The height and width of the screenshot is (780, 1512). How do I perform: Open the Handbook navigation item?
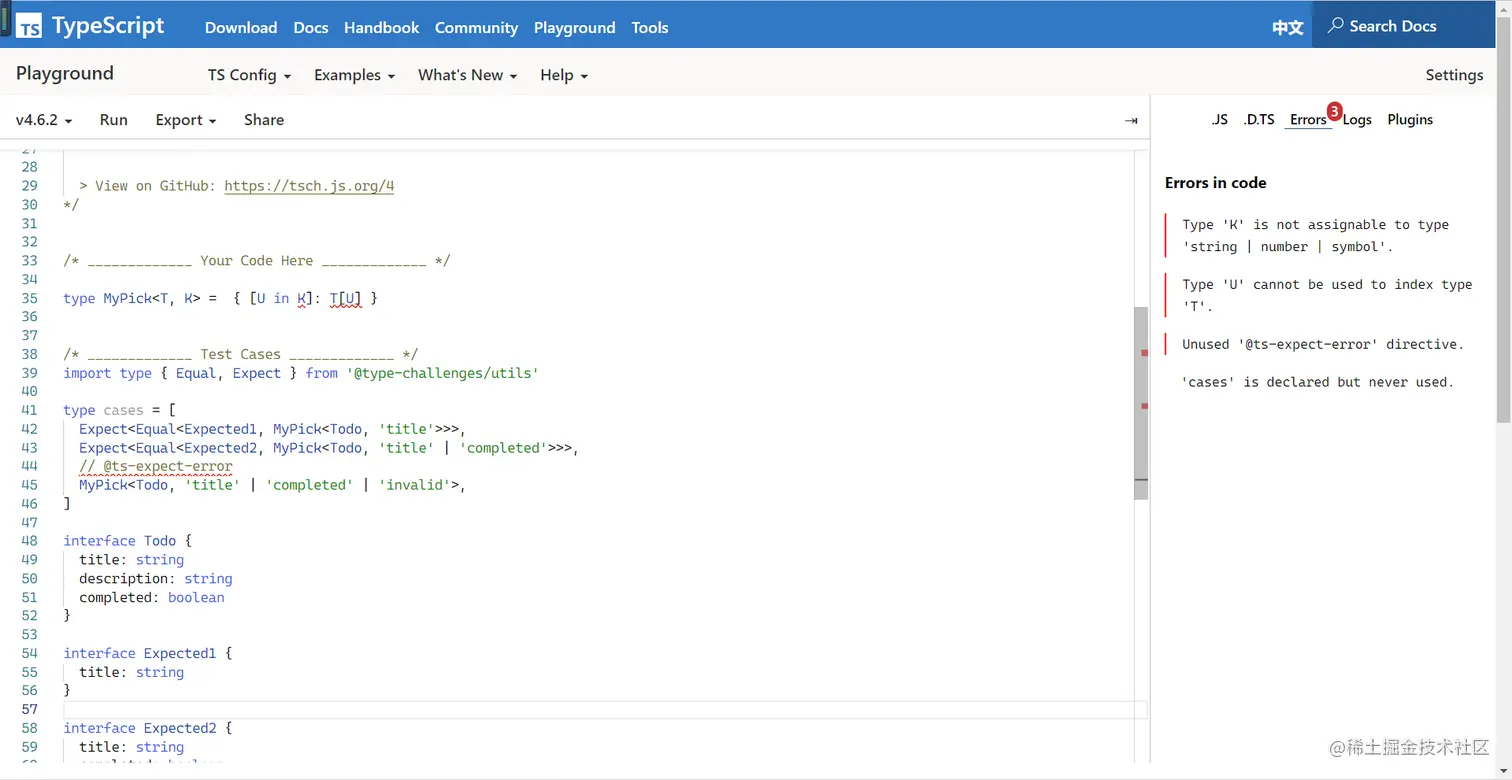point(381,27)
